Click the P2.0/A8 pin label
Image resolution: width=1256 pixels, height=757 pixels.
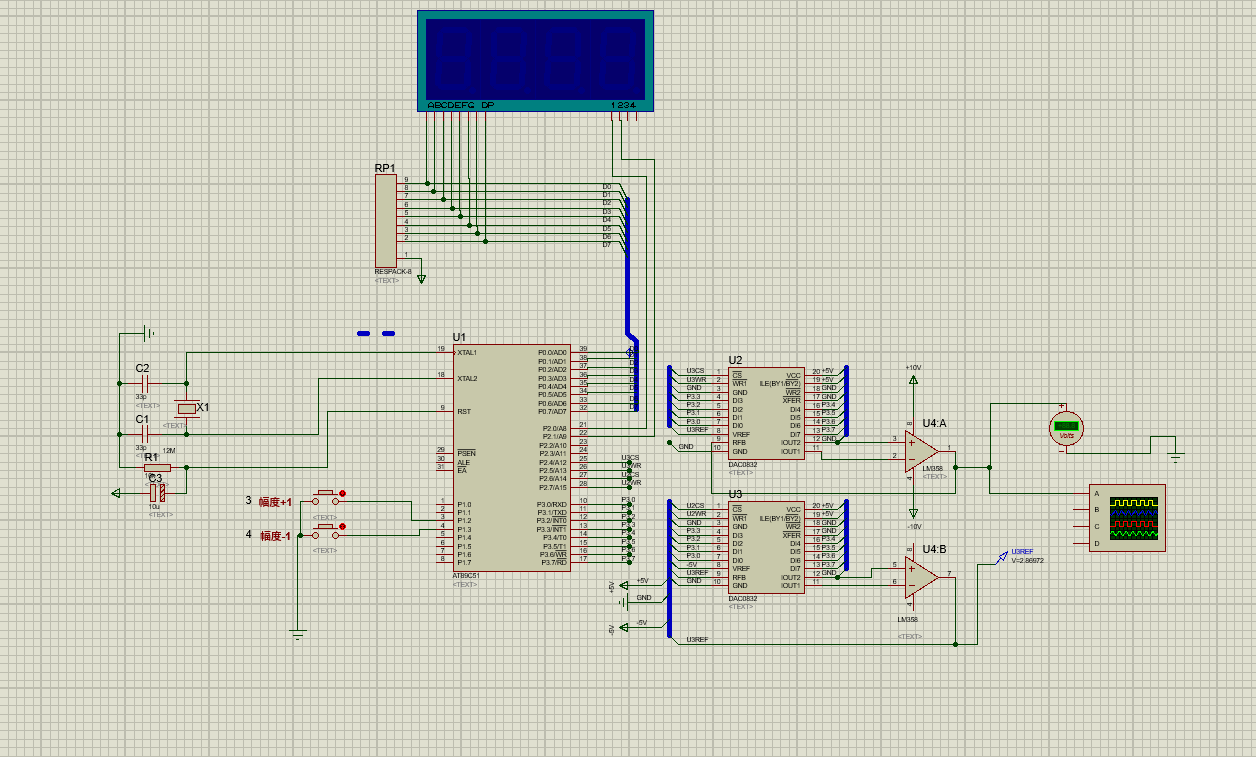(554, 428)
